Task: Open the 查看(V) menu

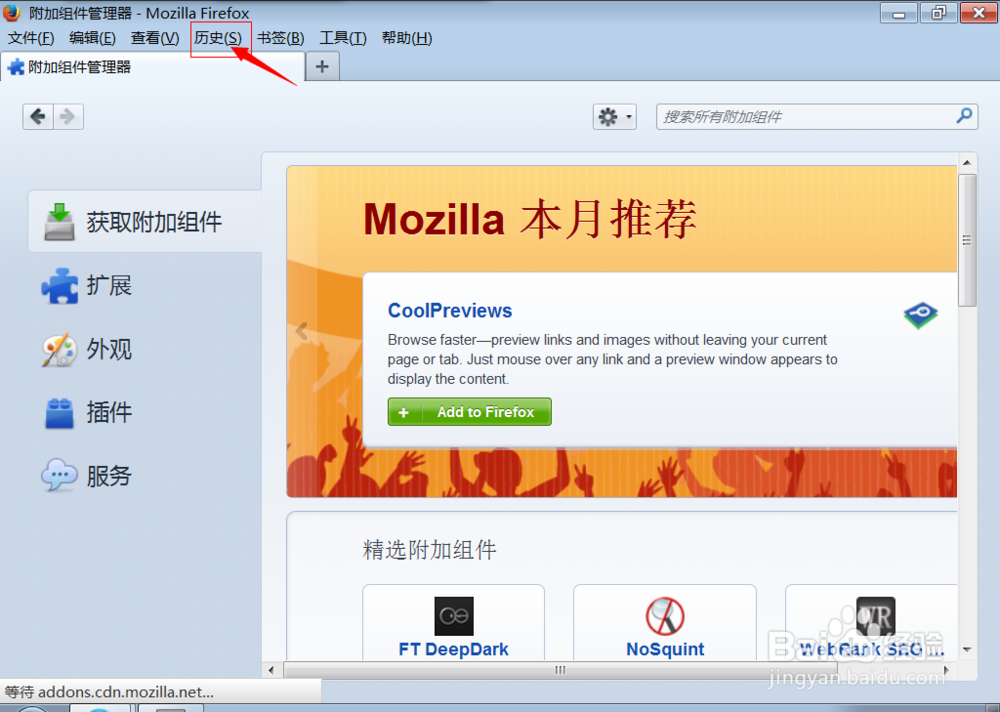Action: pyautogui.click(x=155, y=38)
